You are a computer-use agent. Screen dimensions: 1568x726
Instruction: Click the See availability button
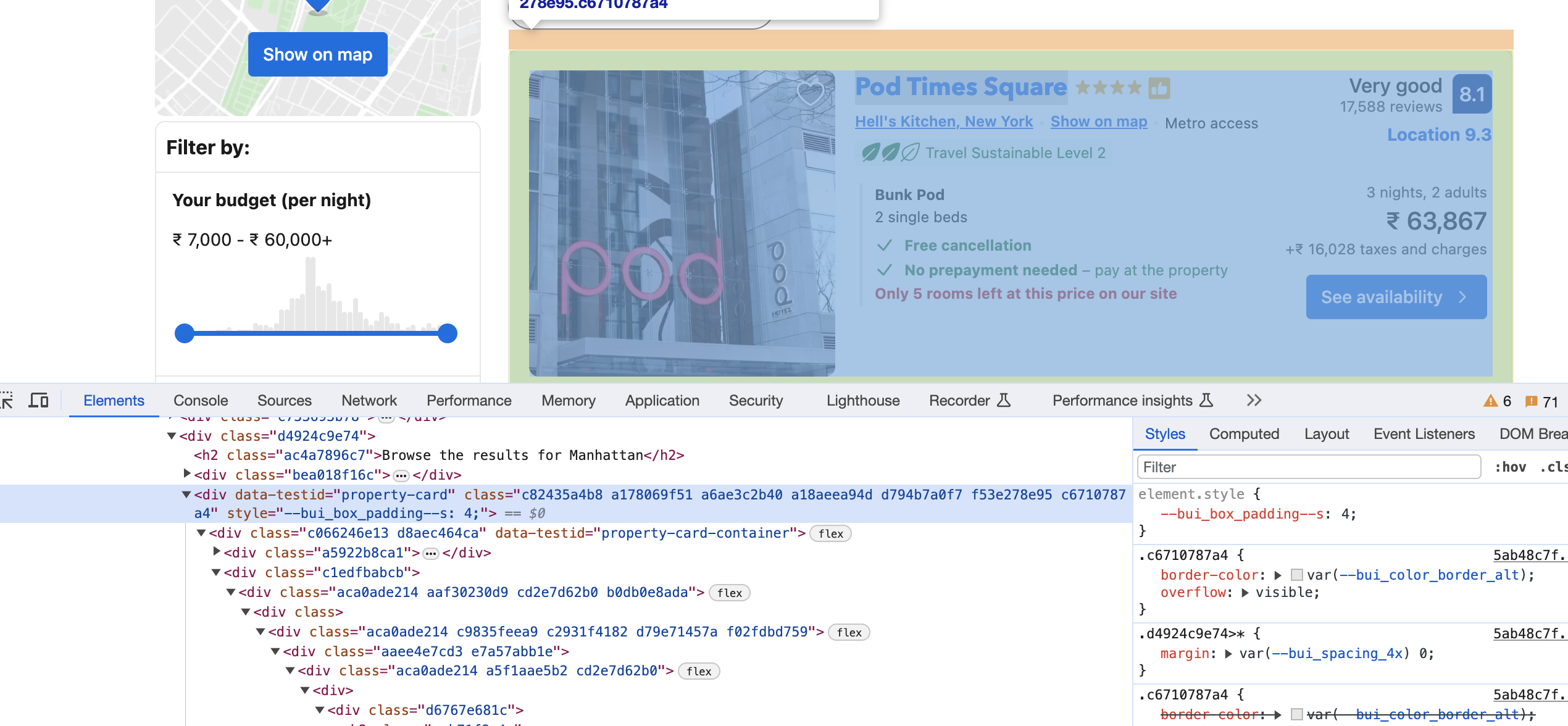click(x=1396, y=297)
